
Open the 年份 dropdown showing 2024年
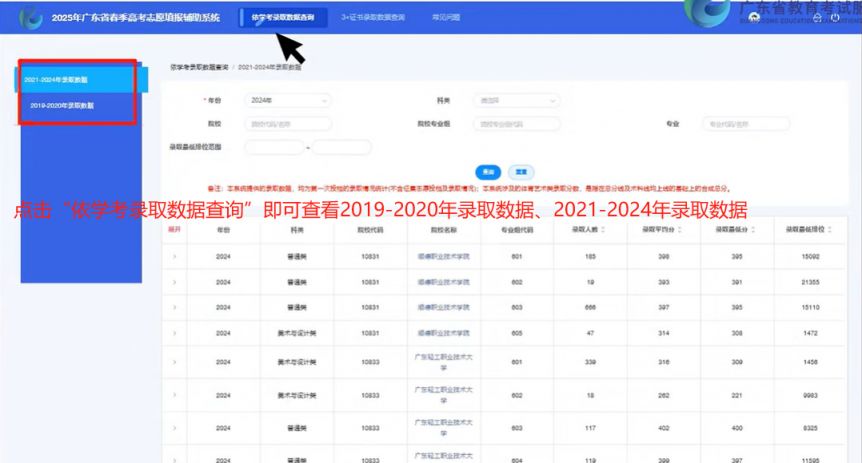[x=288, y=100]
